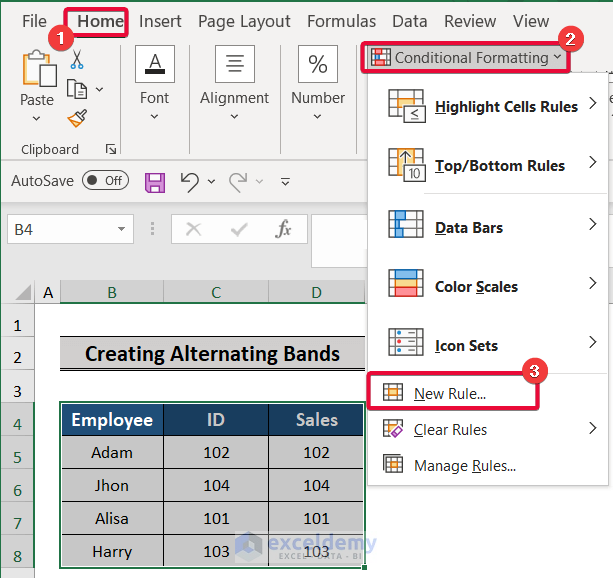
Task: Select column B header
Action: tap(112, 292)
